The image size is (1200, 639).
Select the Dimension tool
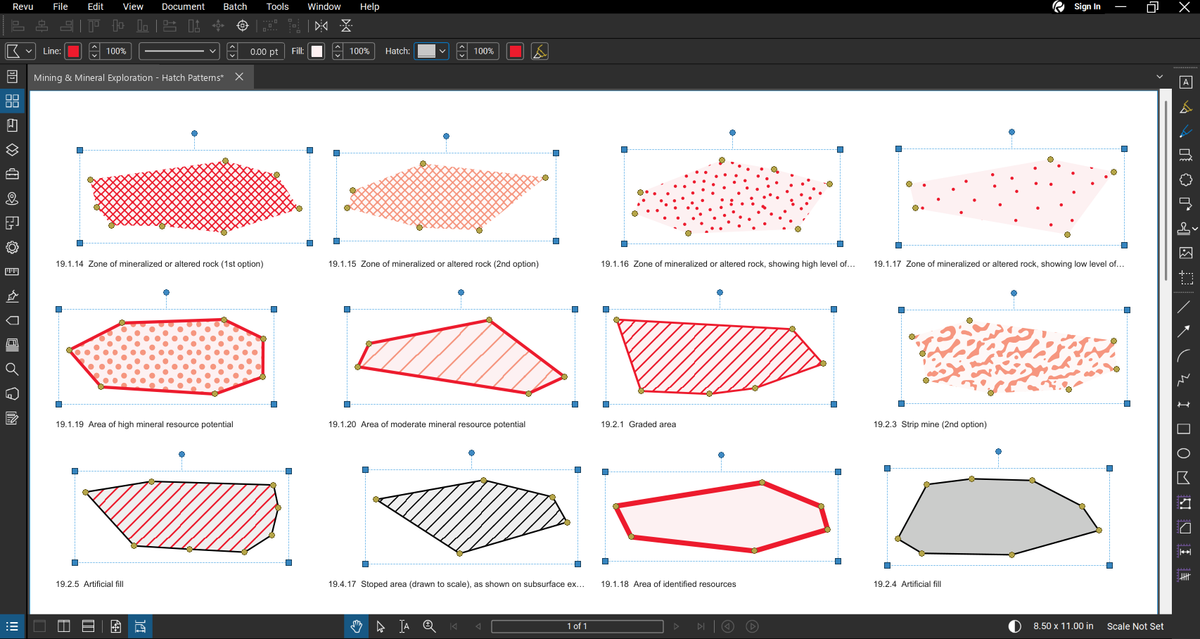click(x=1185, y=404)
